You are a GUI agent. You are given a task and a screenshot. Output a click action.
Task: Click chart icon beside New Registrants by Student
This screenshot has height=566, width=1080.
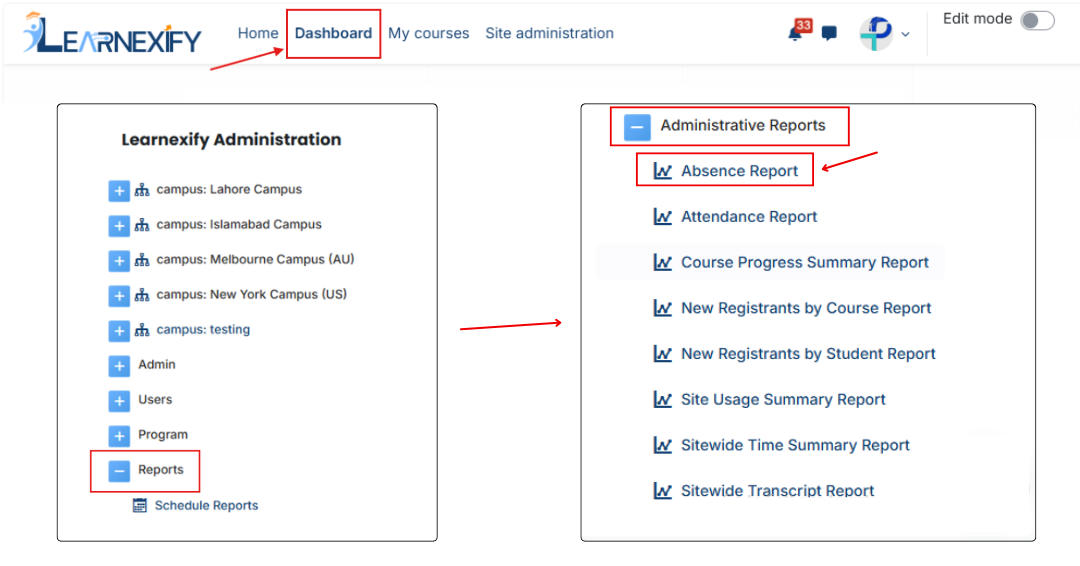coord(663,354)
